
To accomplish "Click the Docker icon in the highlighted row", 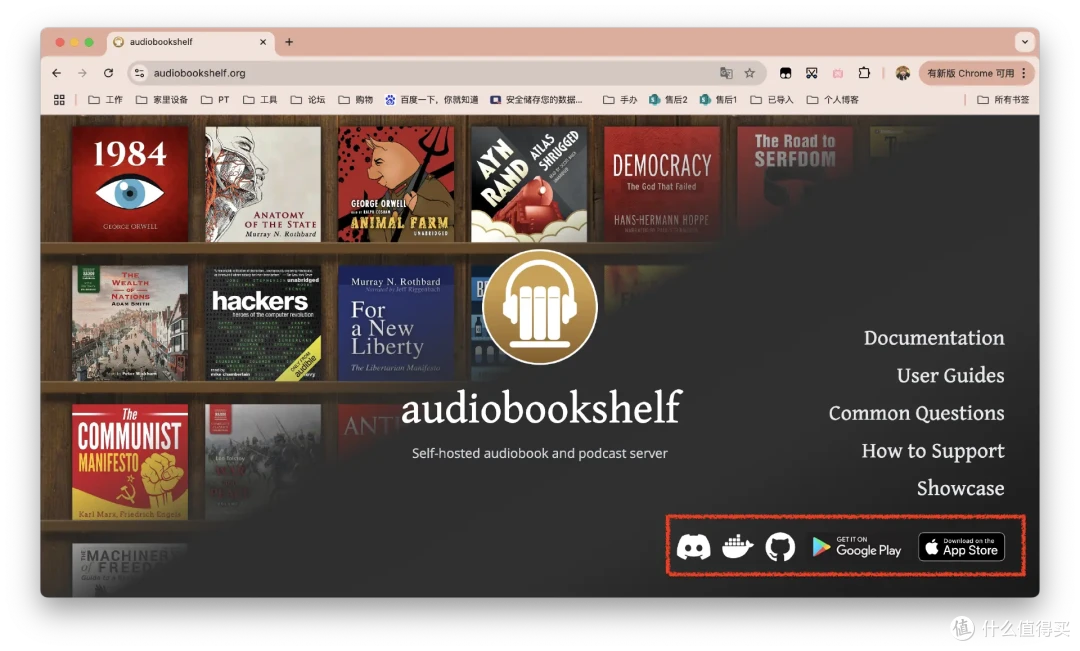I will tap(737, 546).
